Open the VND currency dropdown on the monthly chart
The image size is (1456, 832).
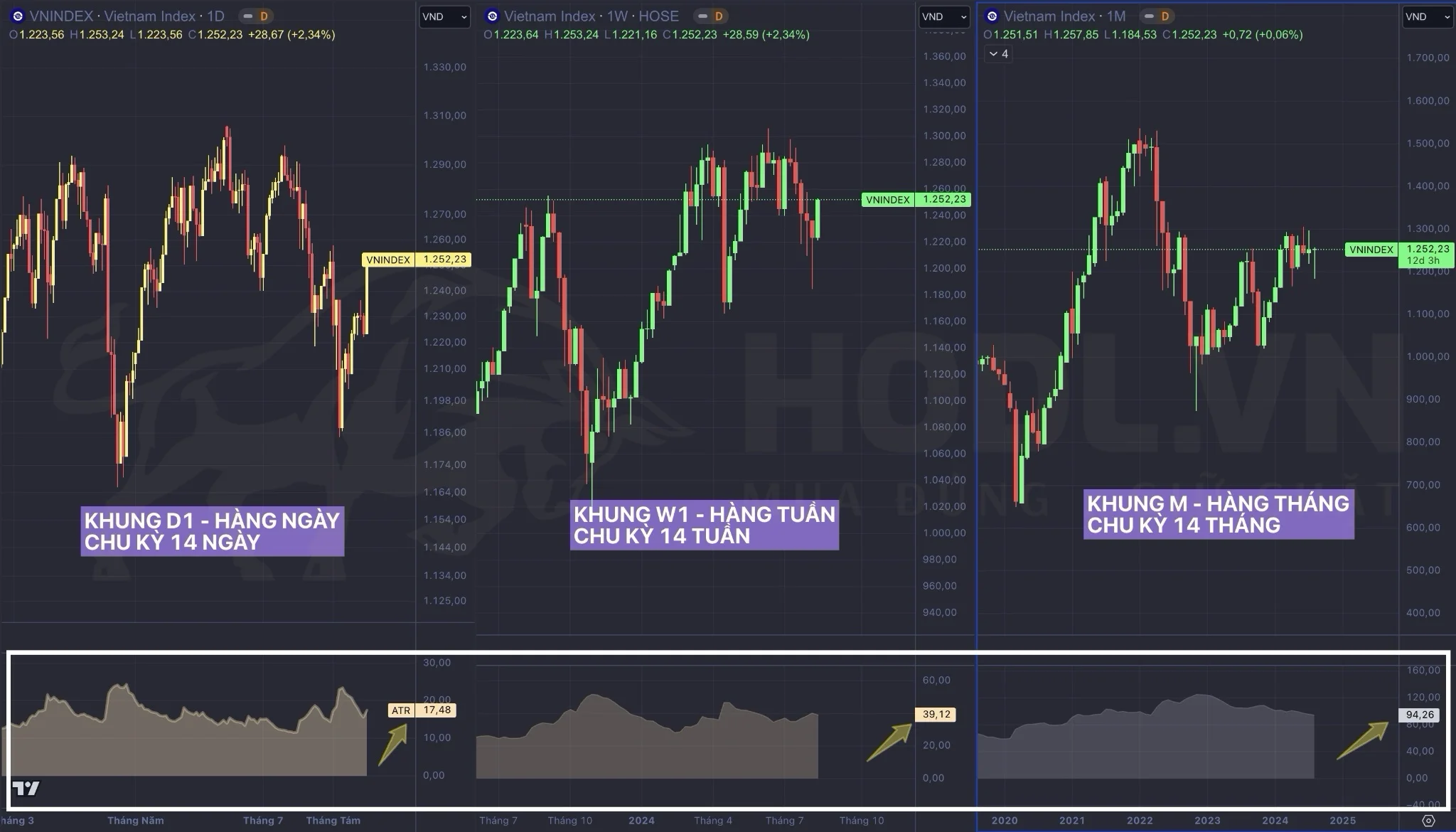click(1428, 16)
